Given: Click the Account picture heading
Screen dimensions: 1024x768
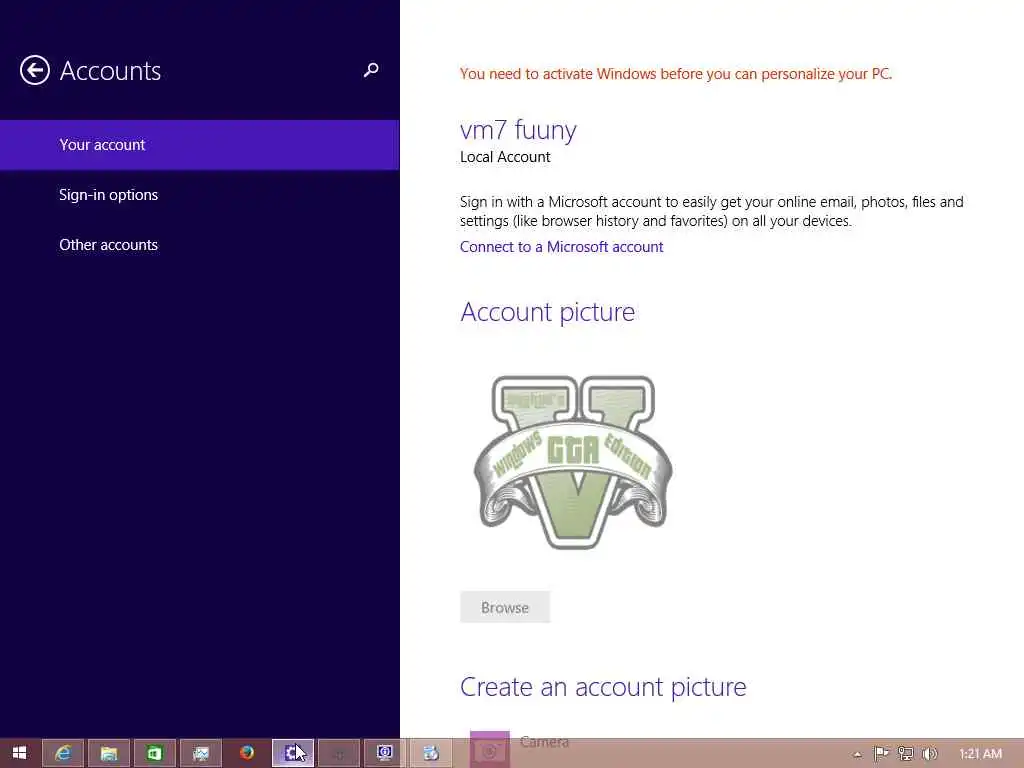Looking at the screenshot, I should pos(547,312).
